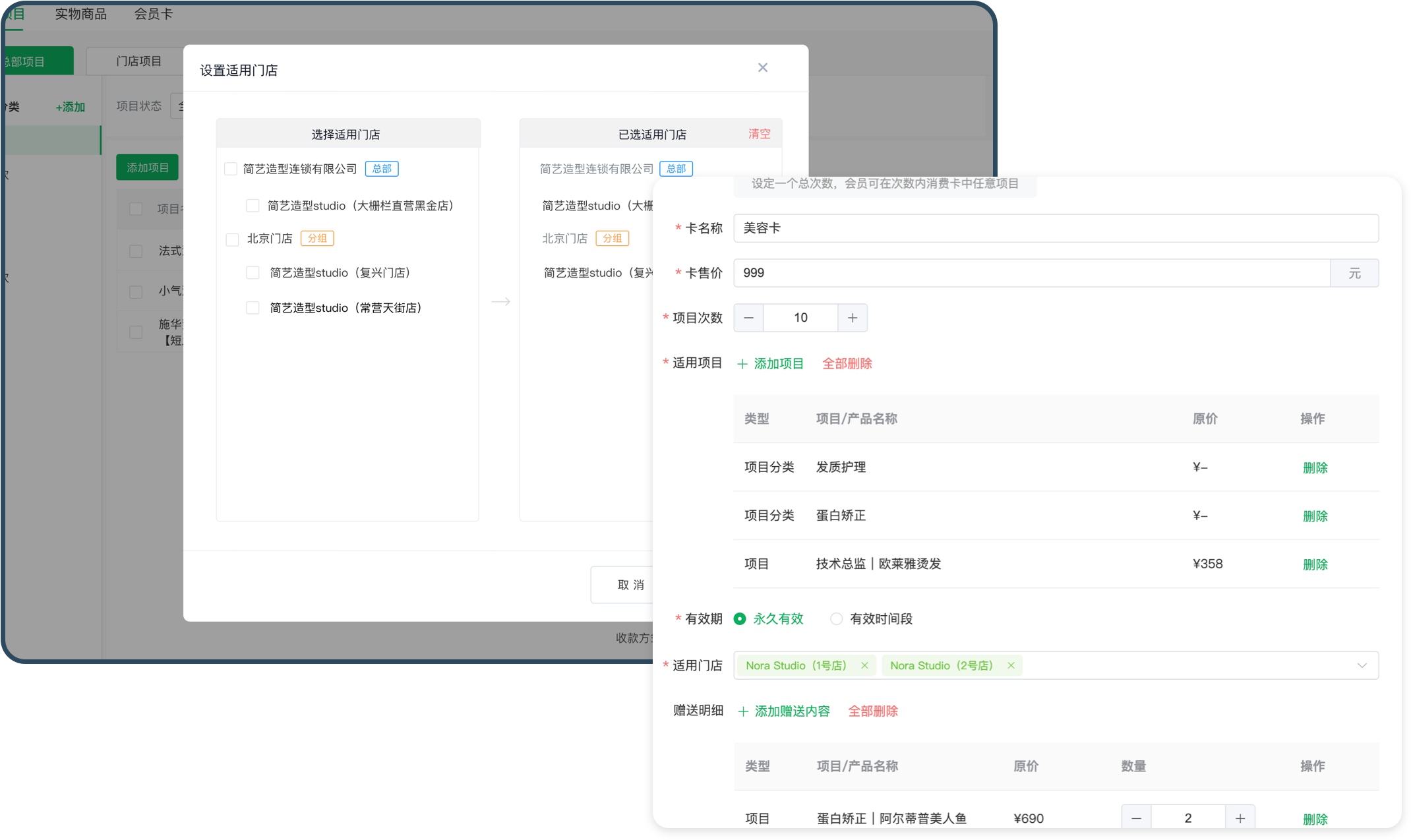The height and width of the screenshot is (840, 1411).
Task: Tick the 法式 row checkbox in background table
Action: [x=136, y=251]
